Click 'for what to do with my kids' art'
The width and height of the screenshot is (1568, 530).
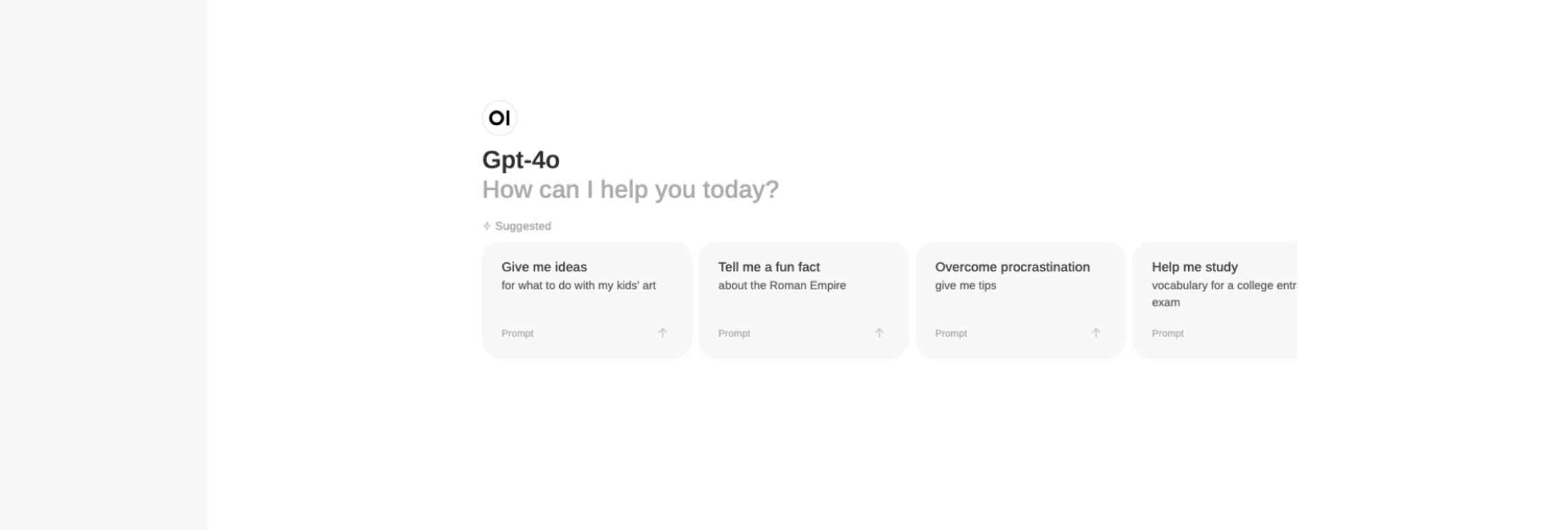578,285
